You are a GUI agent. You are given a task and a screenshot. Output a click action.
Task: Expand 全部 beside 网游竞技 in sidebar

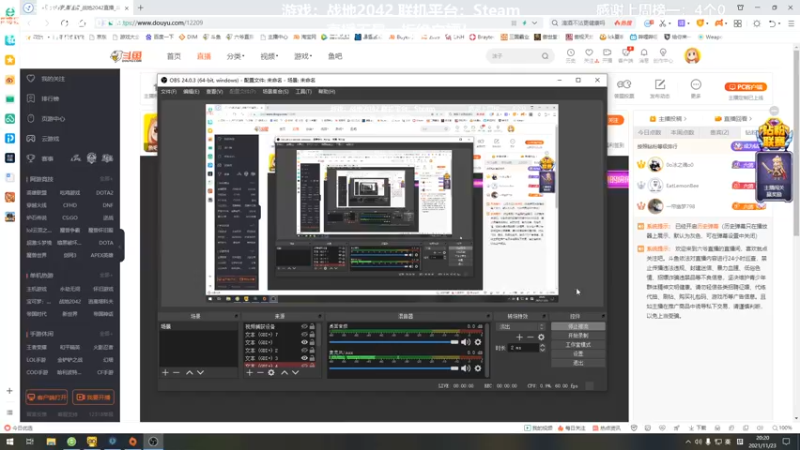click(x=106, y=179)
